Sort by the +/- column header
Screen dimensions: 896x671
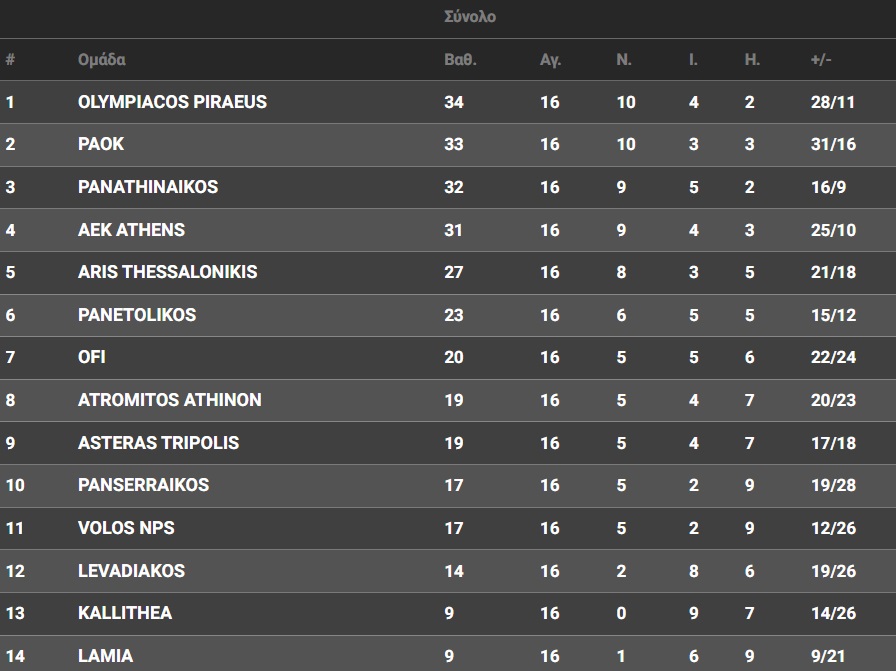point(821,60)
